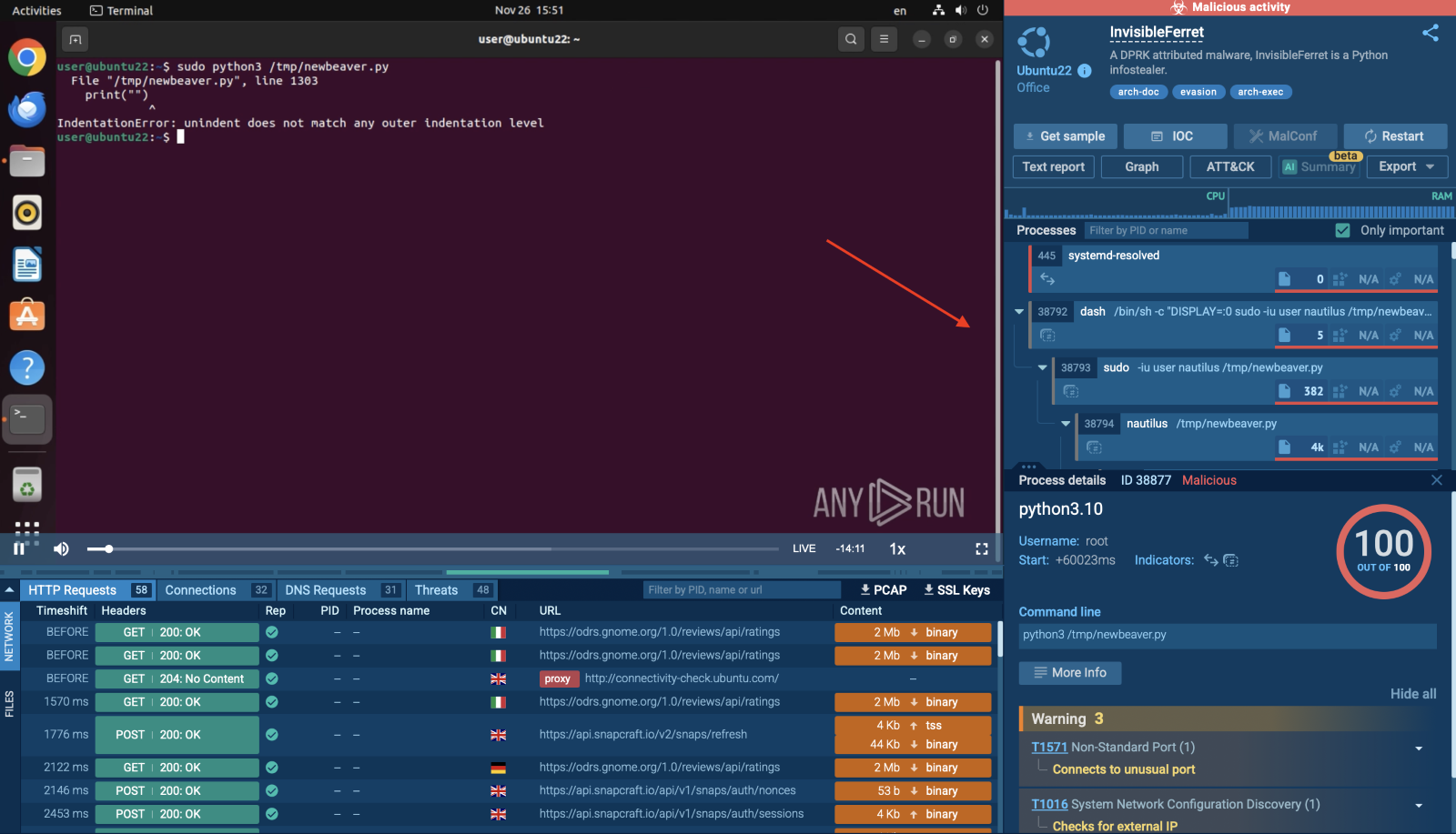Open the Export dropdown
Viewport: 1456px width, 834px height.
(1406, 166)
